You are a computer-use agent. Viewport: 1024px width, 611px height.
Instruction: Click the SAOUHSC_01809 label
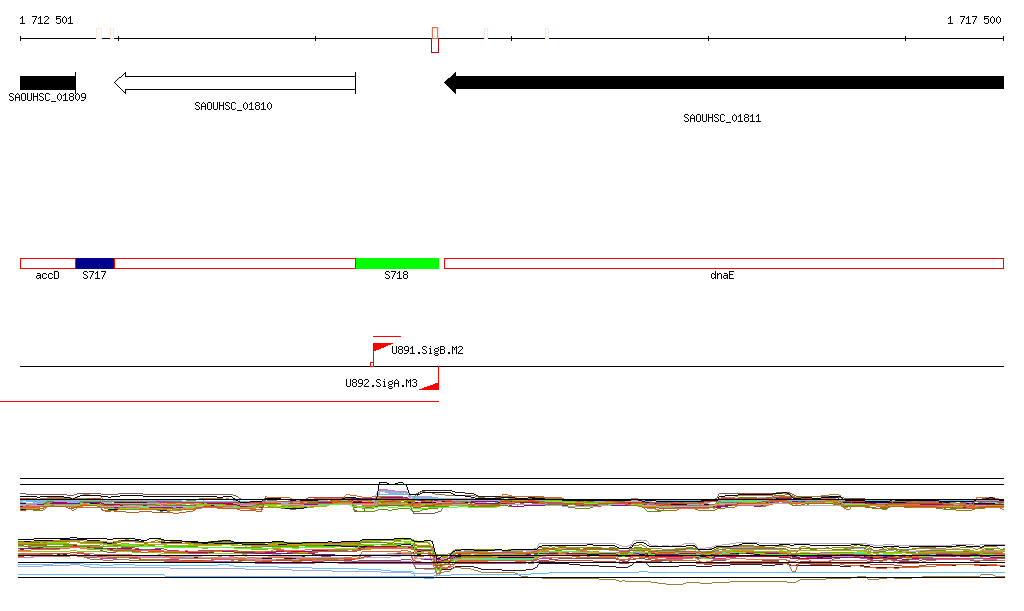47,97
